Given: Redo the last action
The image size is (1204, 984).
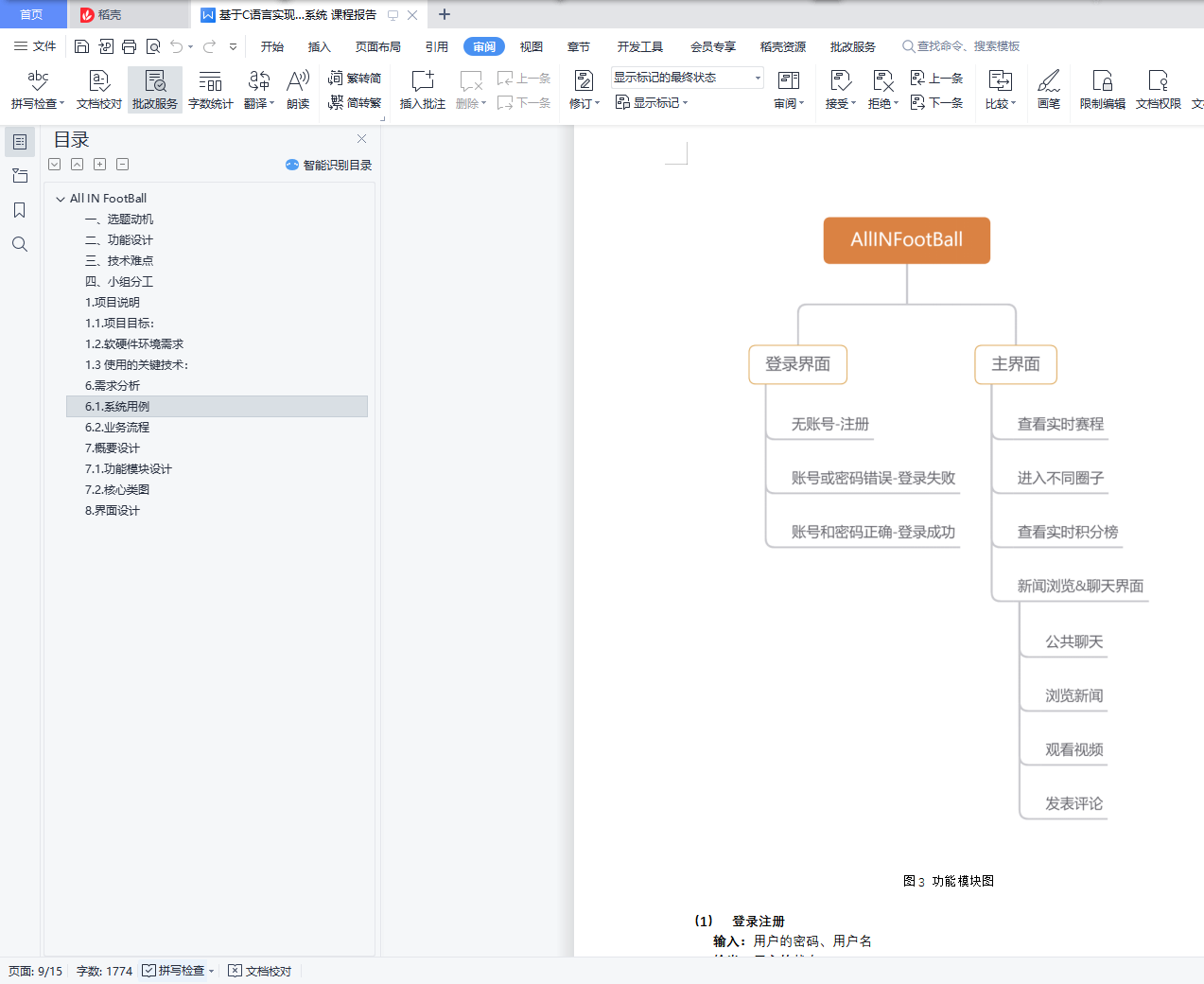Looking at the screenshot, I should click(210, 46).
